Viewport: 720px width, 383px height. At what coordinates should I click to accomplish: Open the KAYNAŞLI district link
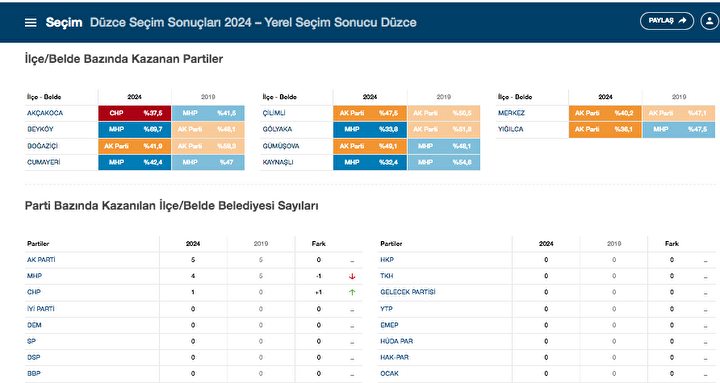[278, 162]
